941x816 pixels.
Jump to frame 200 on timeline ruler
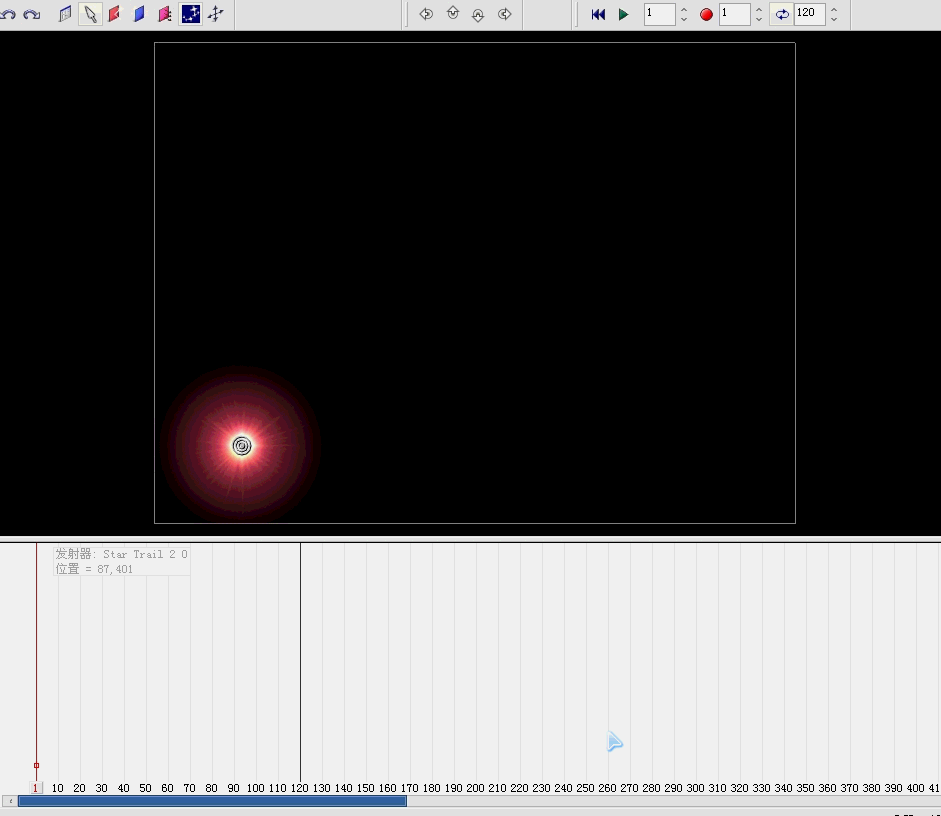coord(475,788)
